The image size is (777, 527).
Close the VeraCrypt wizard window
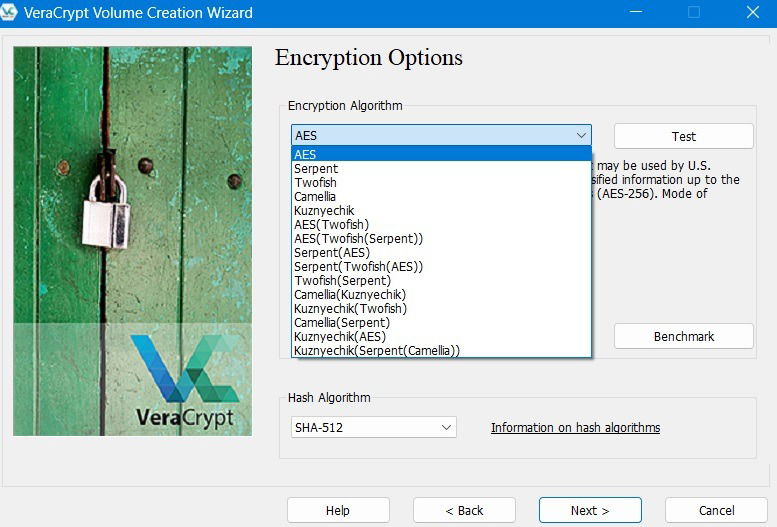click(753, 12)
